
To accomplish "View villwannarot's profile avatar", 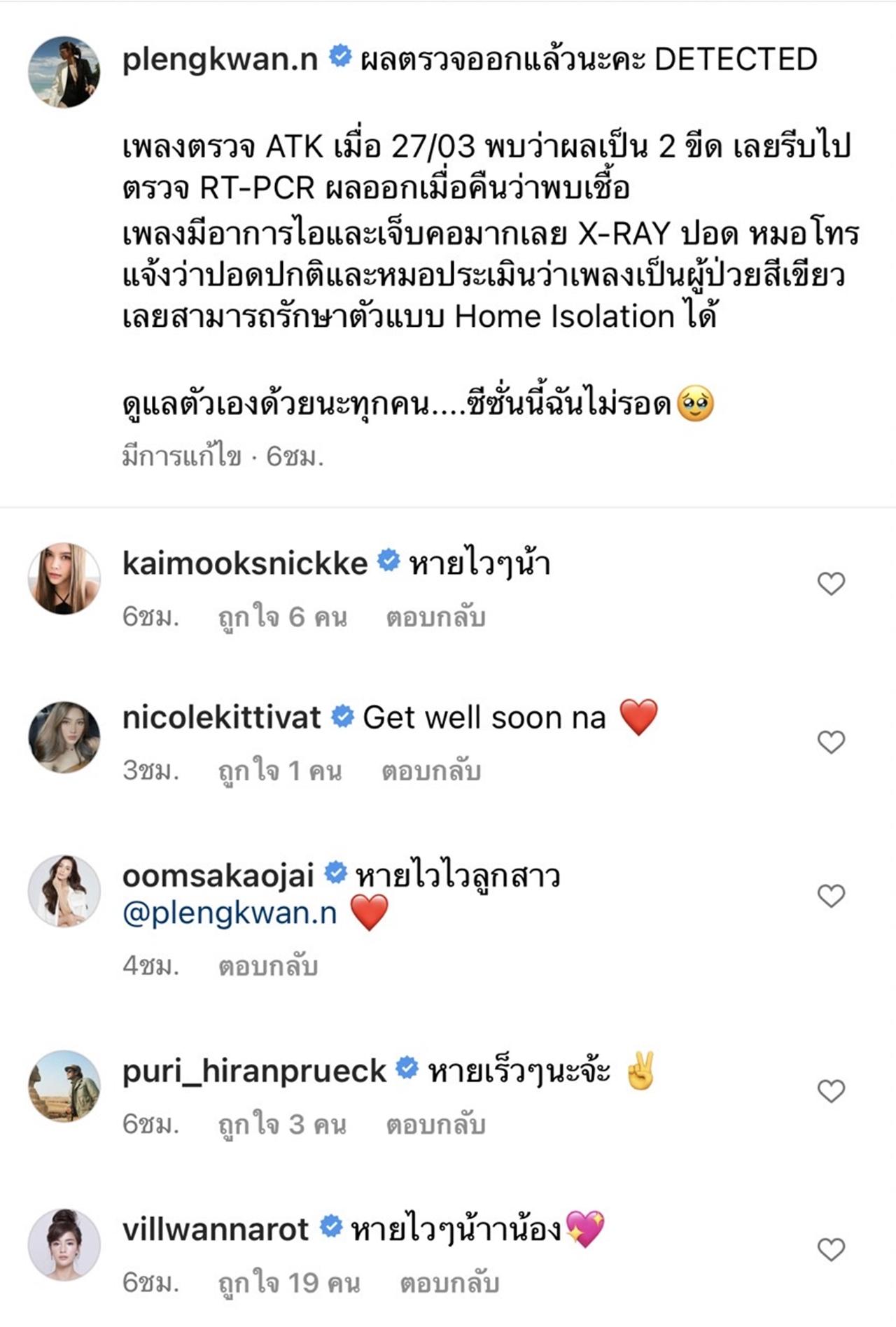I will 64,1244.
